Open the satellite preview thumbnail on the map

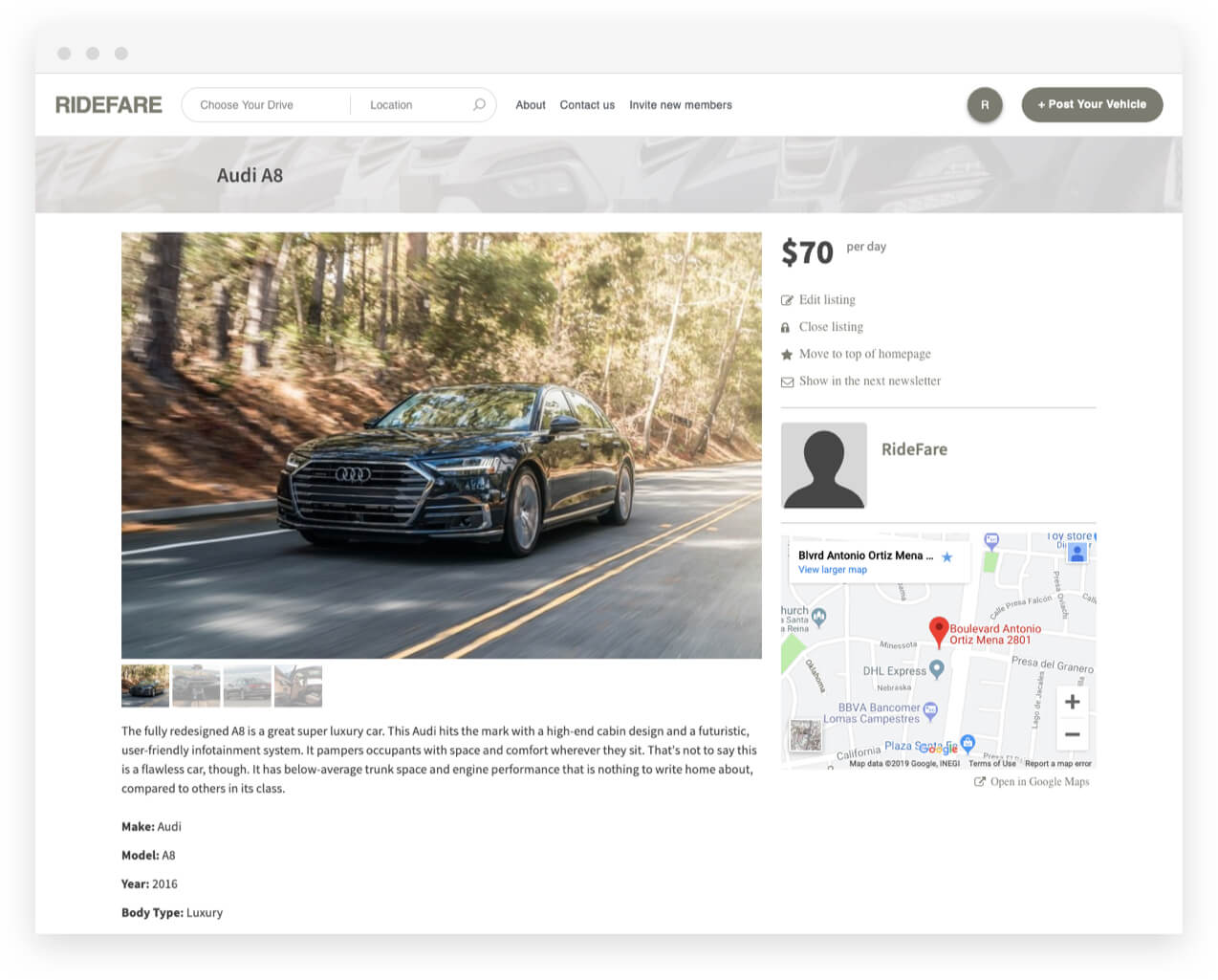coord(804,736)
